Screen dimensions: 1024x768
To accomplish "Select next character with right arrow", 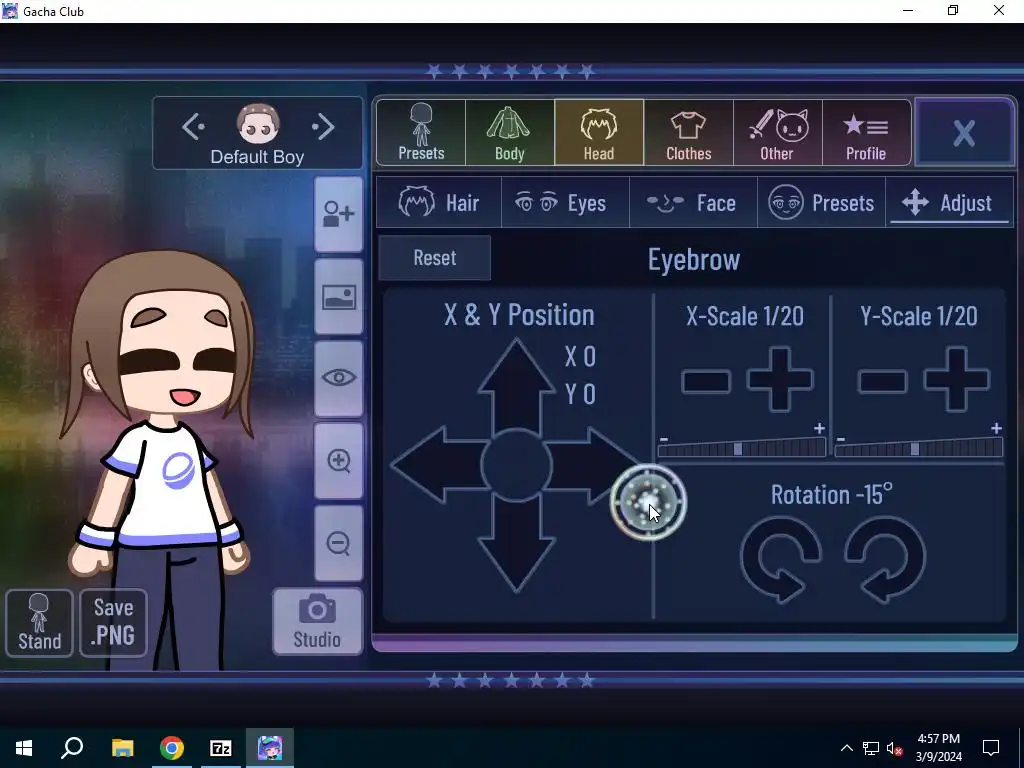I will [323, 127].
